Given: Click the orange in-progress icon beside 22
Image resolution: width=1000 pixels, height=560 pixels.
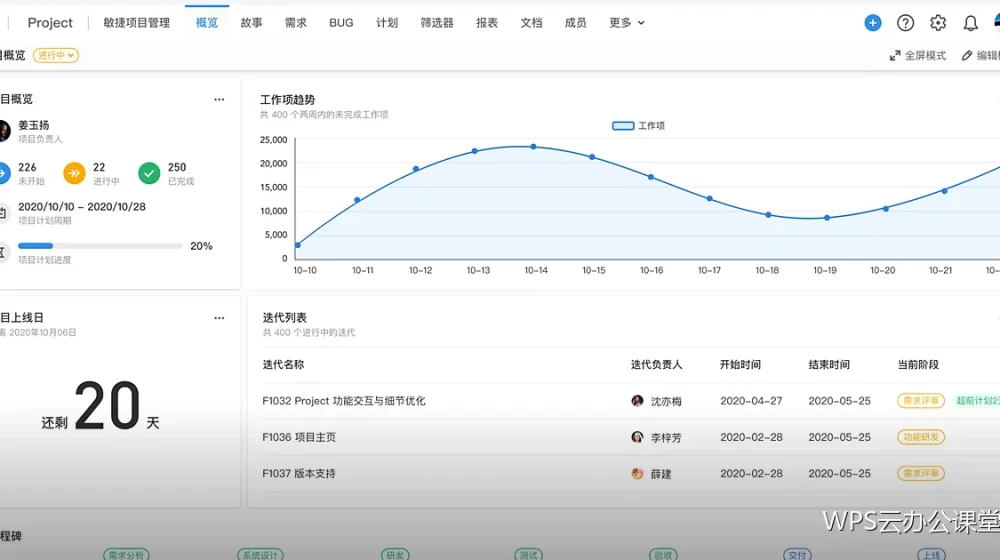Looking at the screenshot, I should tap(74, 173).
